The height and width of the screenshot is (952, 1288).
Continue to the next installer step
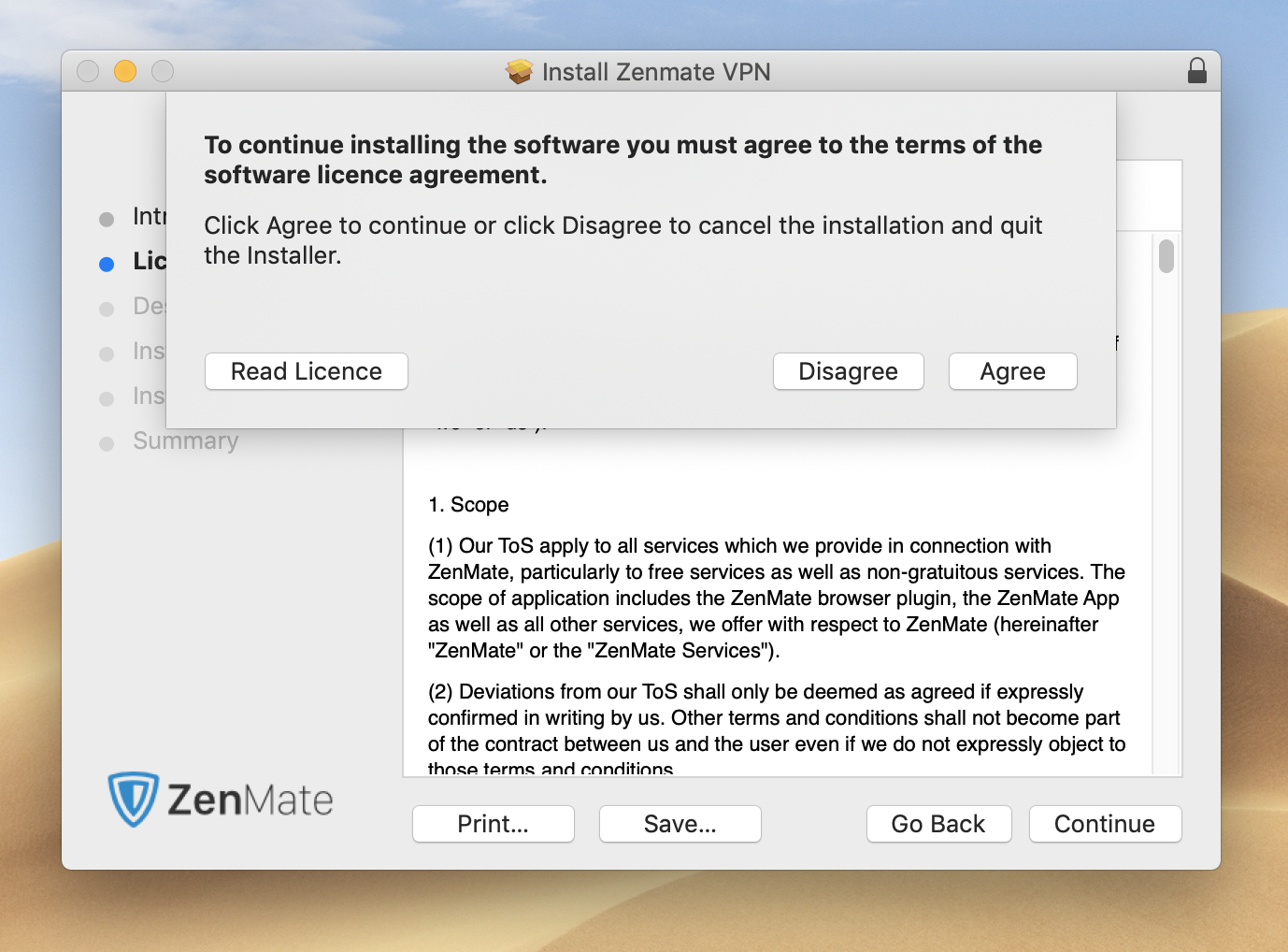coord(1105,824)
